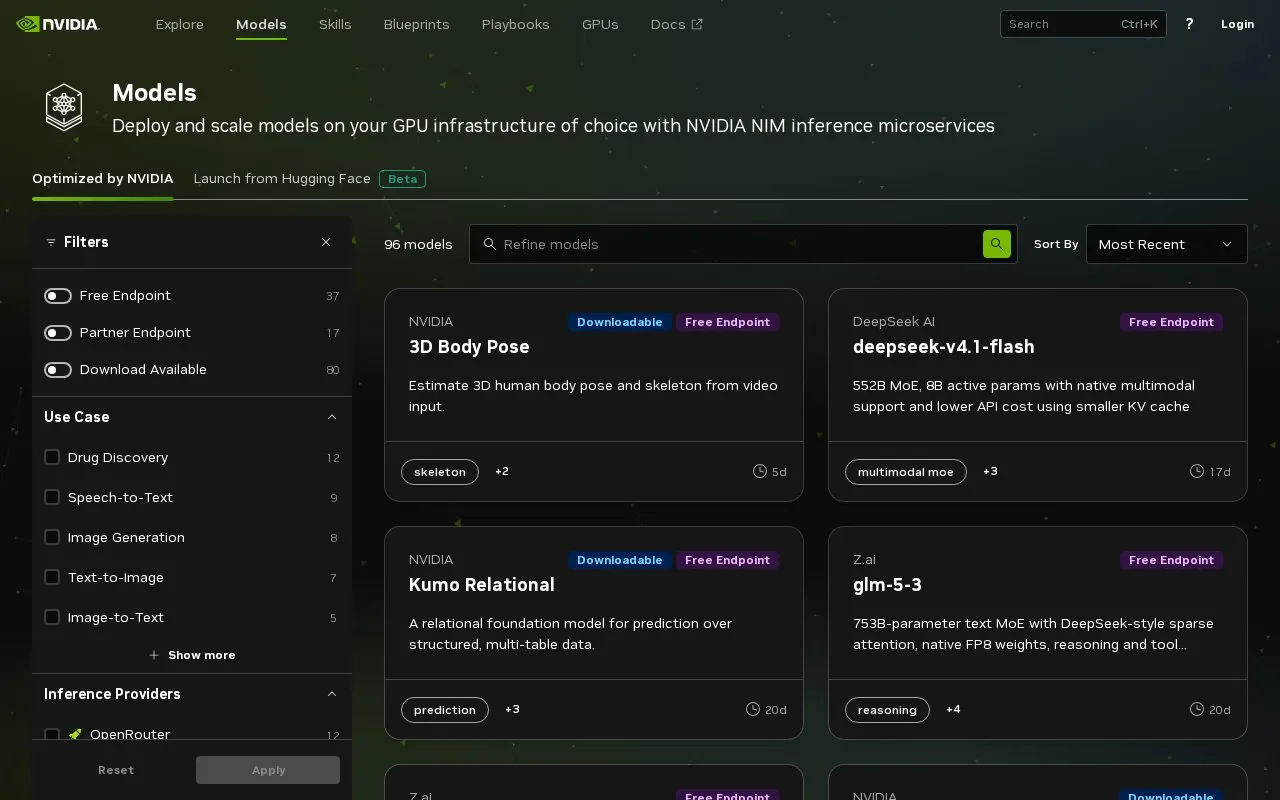Expand the +3 tags on deepseek-v4.1-flash
The image size is (1280, 800).
990,471
